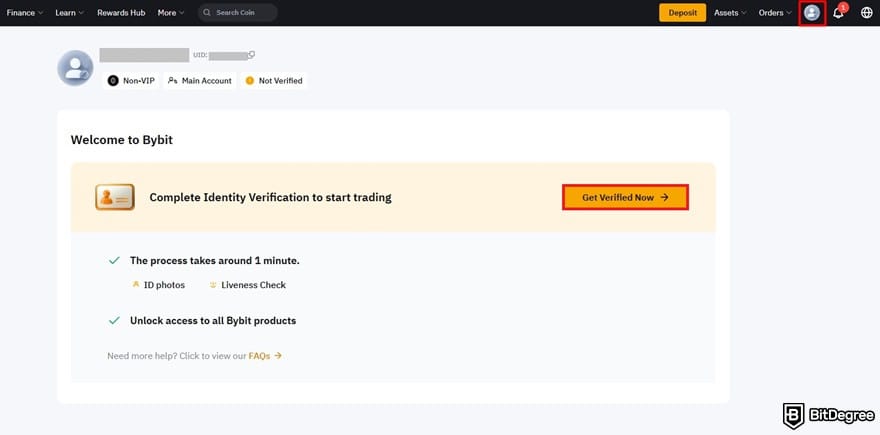Click the Main Account badge
This screenshot has height=435, width=880.
(200, 81)
